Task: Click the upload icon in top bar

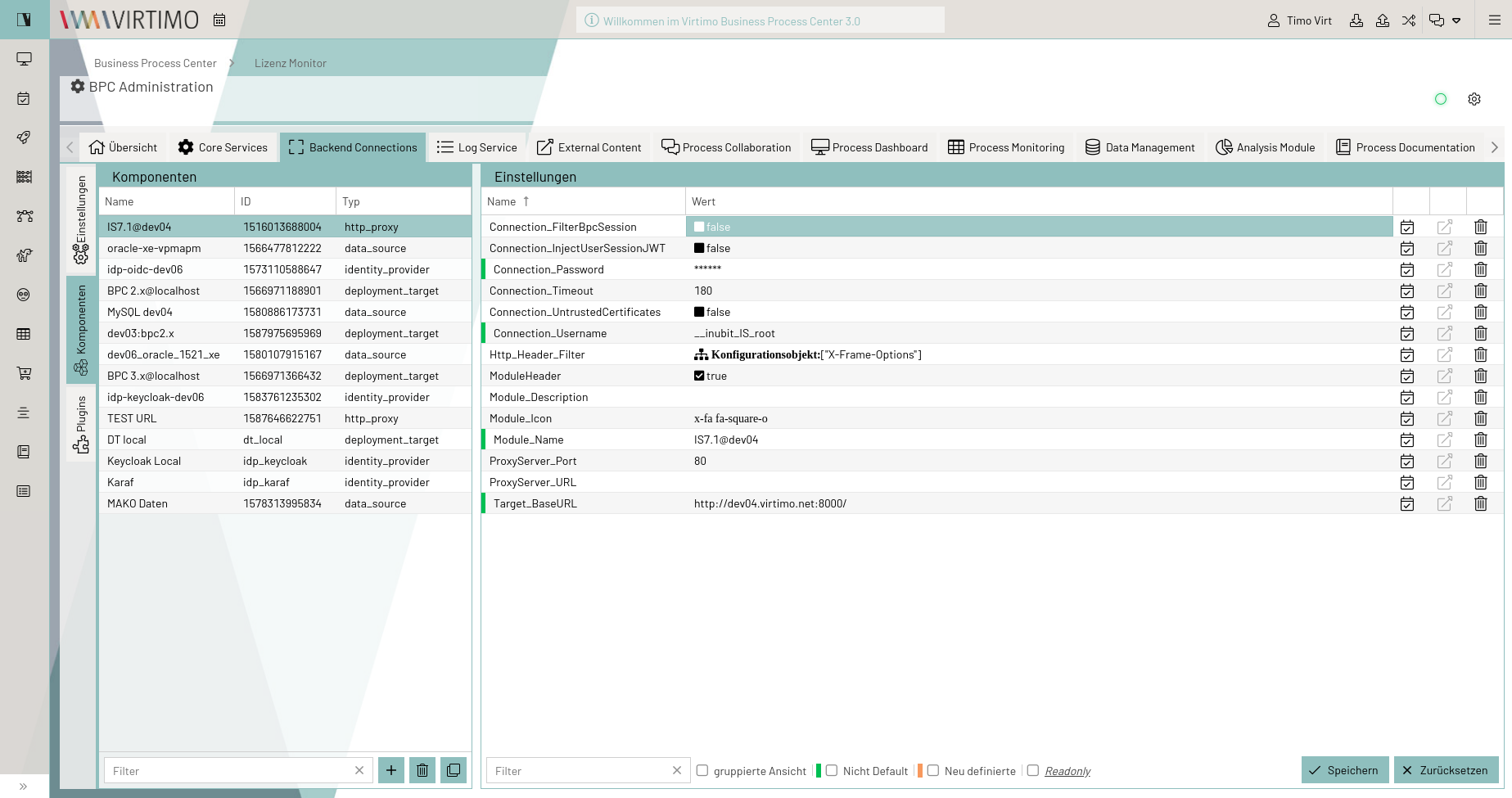Action: (1383, 20)
